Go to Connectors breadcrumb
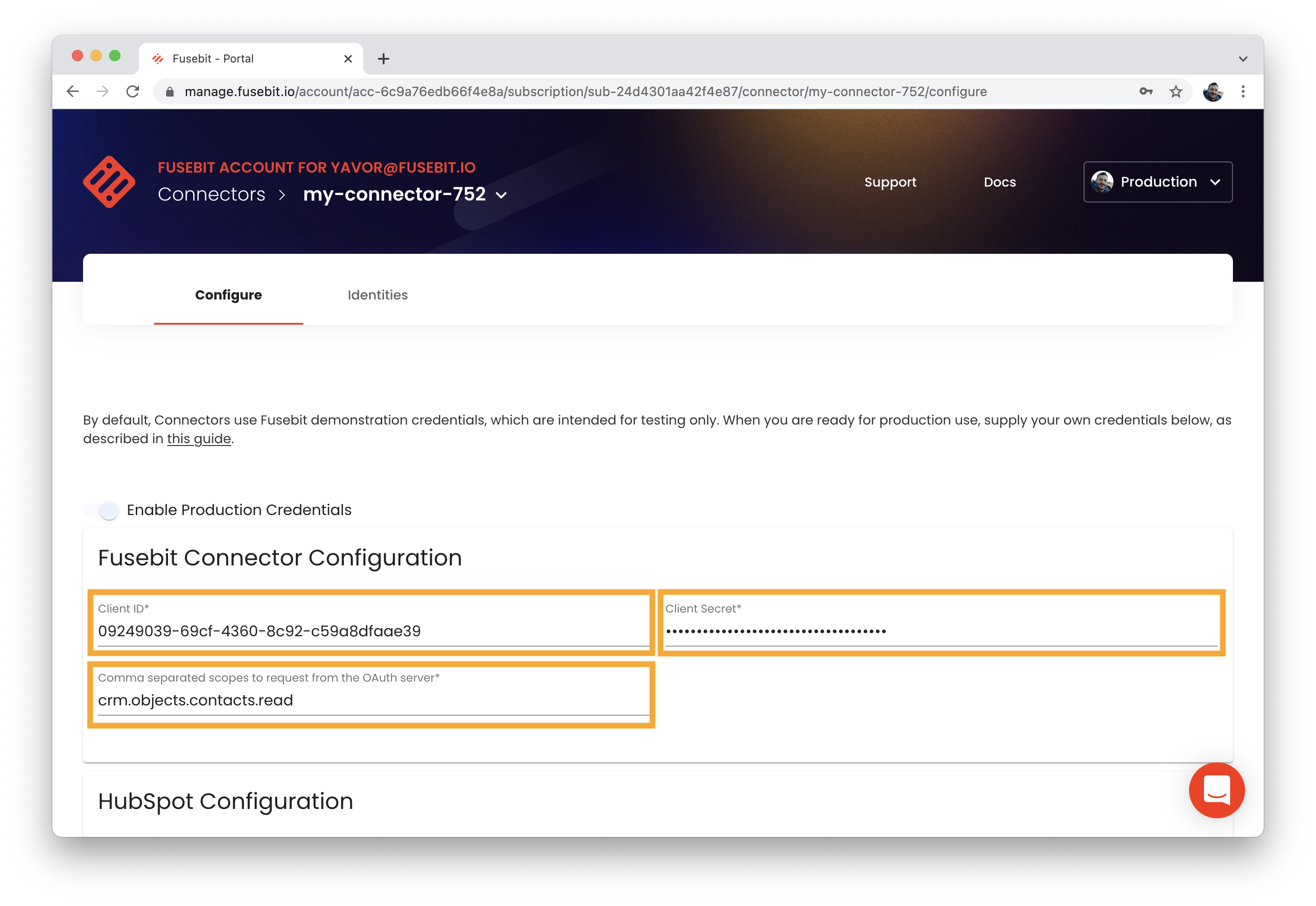This screenshot has width=1316, height=906. pos(211,194)
